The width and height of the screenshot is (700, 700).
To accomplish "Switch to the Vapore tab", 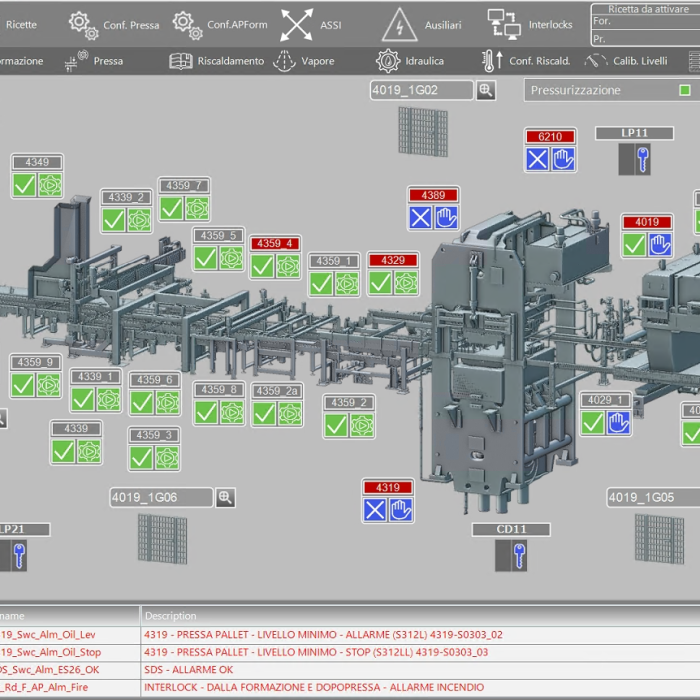I will [x=304, y=61].
